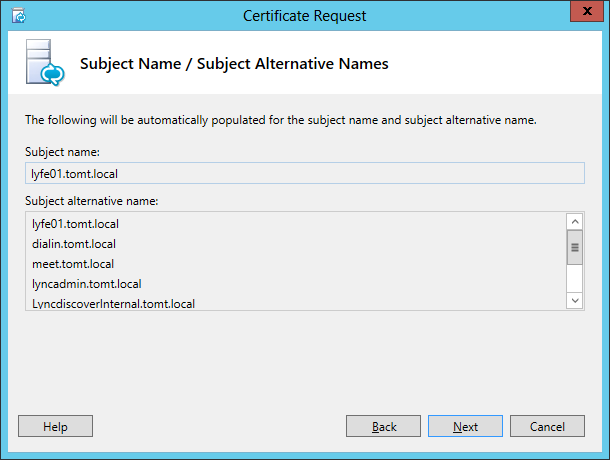
Task: Go back with the Back button
Action: pos(383,426)
